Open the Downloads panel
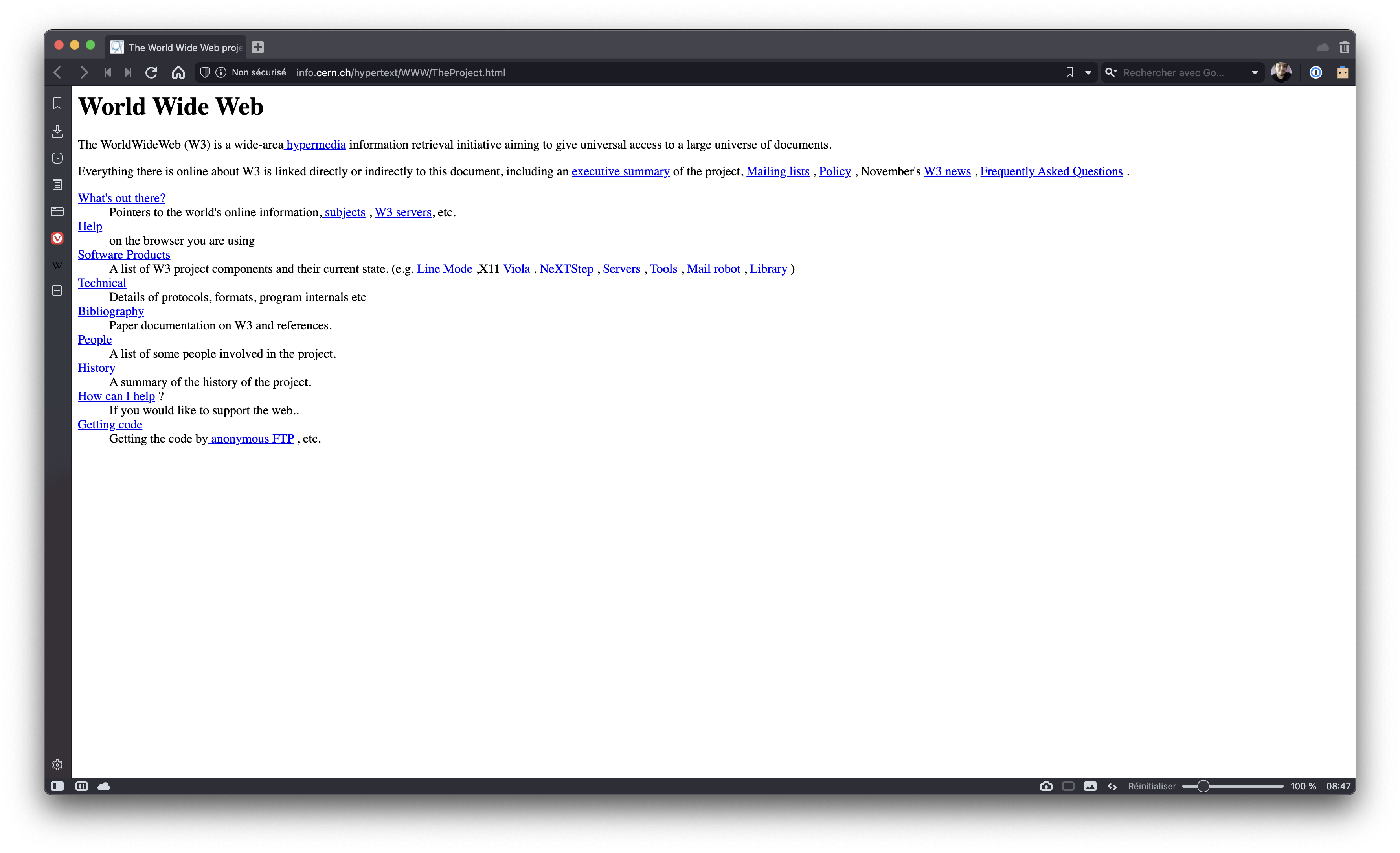This screenshot has width=1400, height=853. tap(57, 131)
